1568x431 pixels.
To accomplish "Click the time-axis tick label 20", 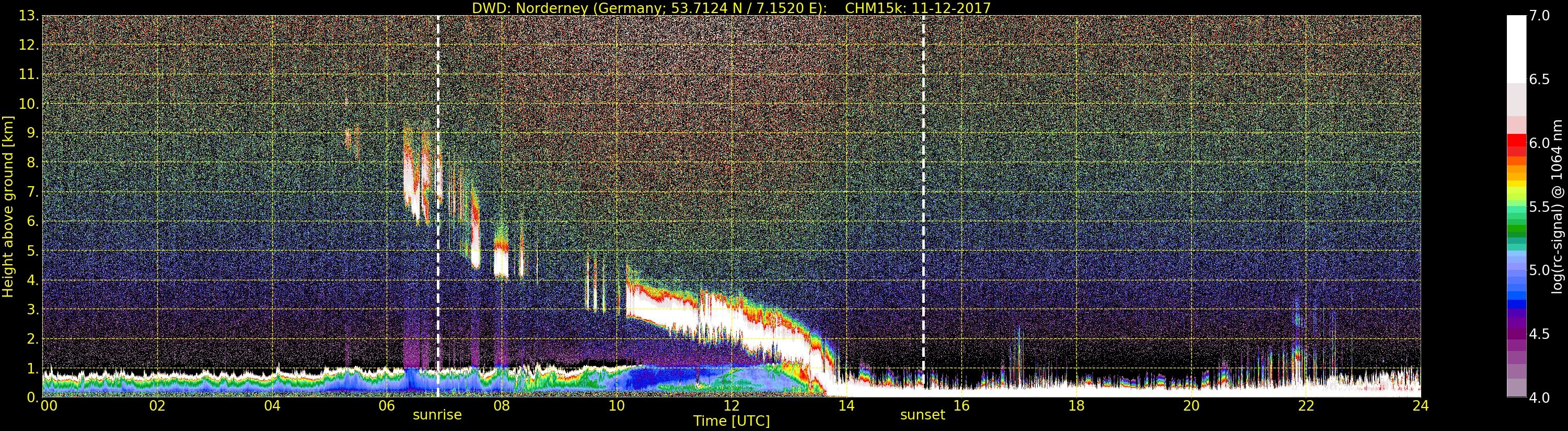I will (x=1191, y=405).
